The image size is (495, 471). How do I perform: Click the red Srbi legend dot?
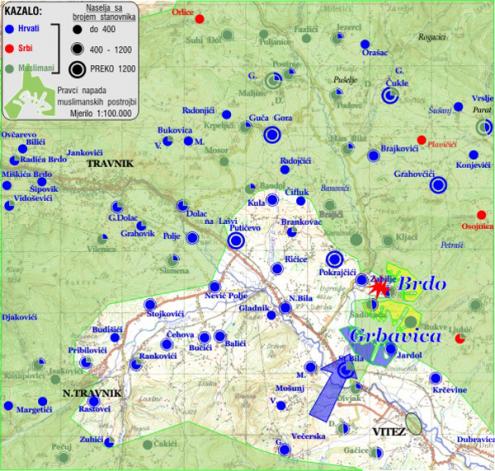point(10,49)
